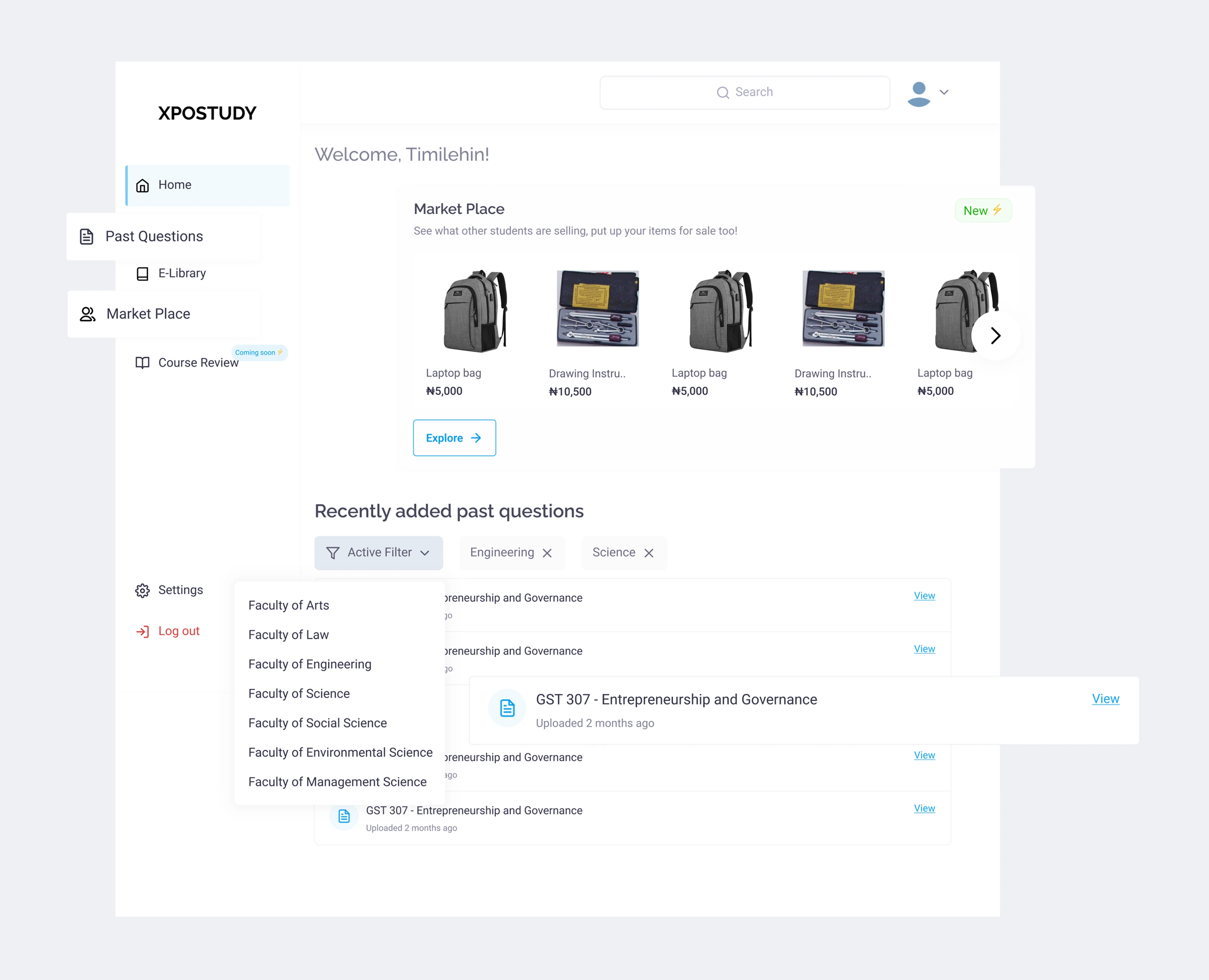Remove the Science filter chip
This screenshot has width=1209, height=980.
coord(649,553)
